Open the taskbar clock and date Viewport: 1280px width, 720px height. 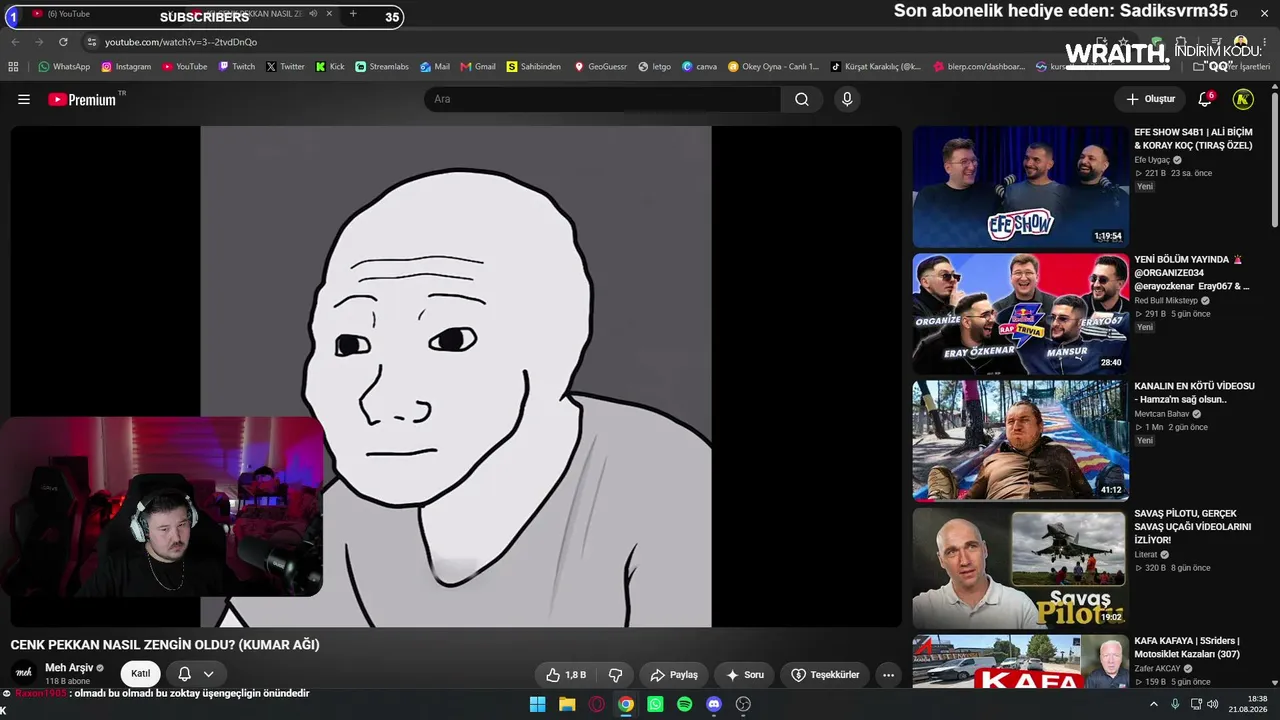[1248, 704]
